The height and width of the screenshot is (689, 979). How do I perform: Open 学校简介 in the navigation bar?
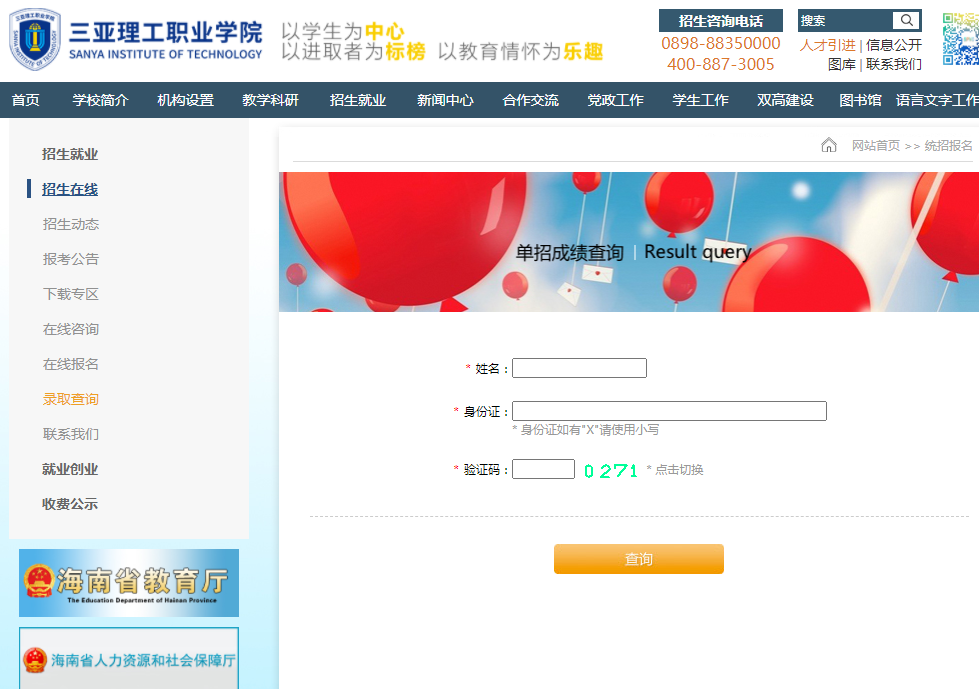[x=100, y=100]
